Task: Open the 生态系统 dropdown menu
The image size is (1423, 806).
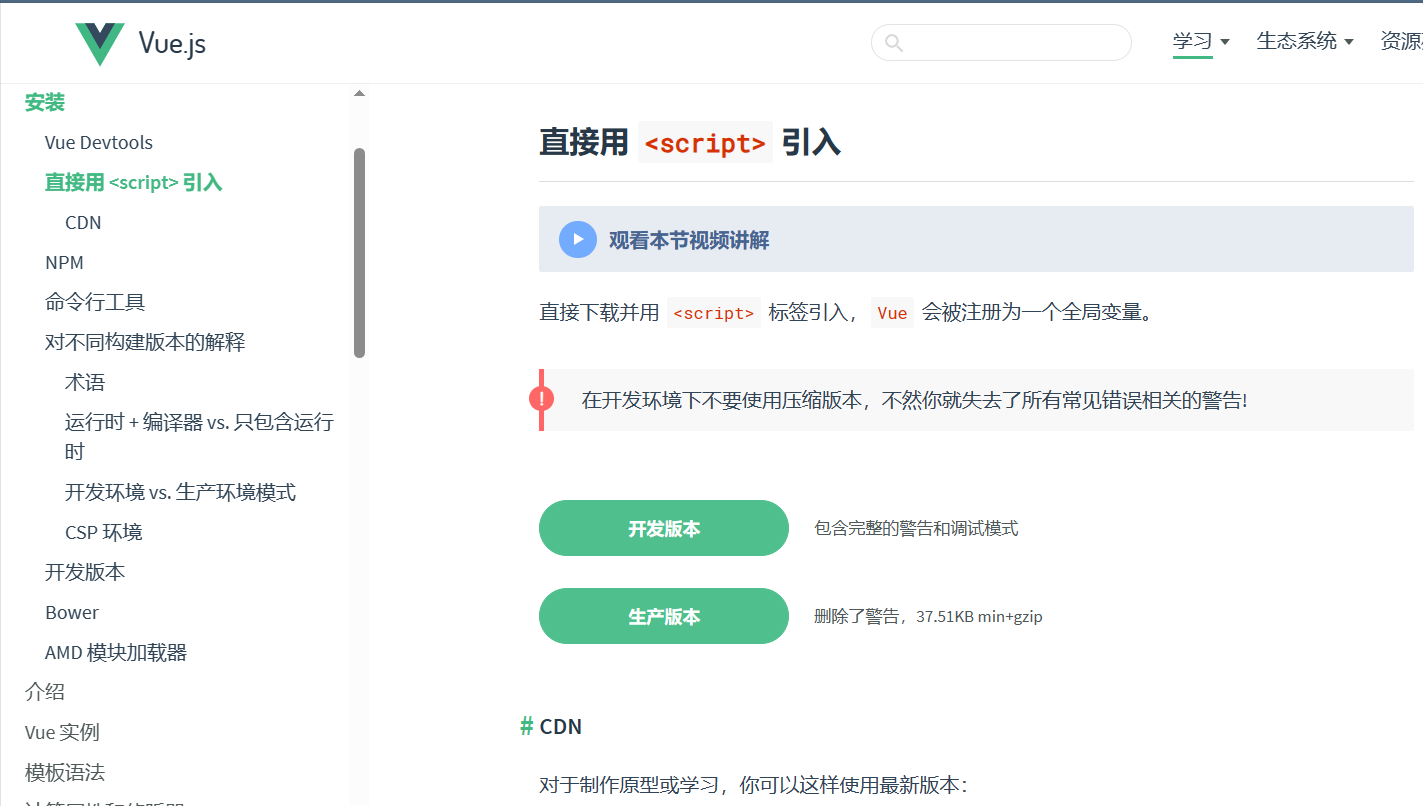Action: 1305,41
